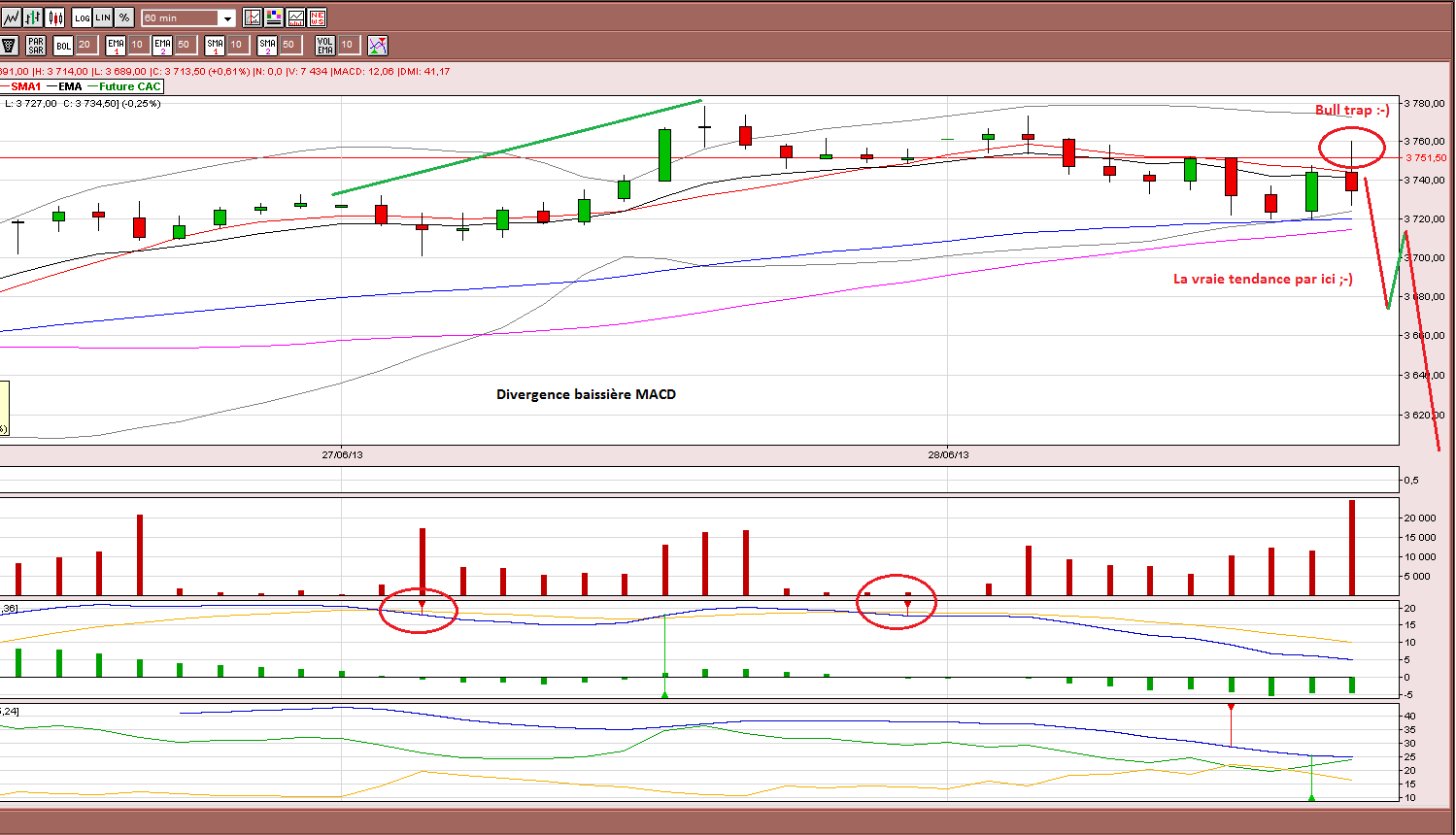
Task: Open the crosshair chart cursor tool
Action: [x=253, y=17]
